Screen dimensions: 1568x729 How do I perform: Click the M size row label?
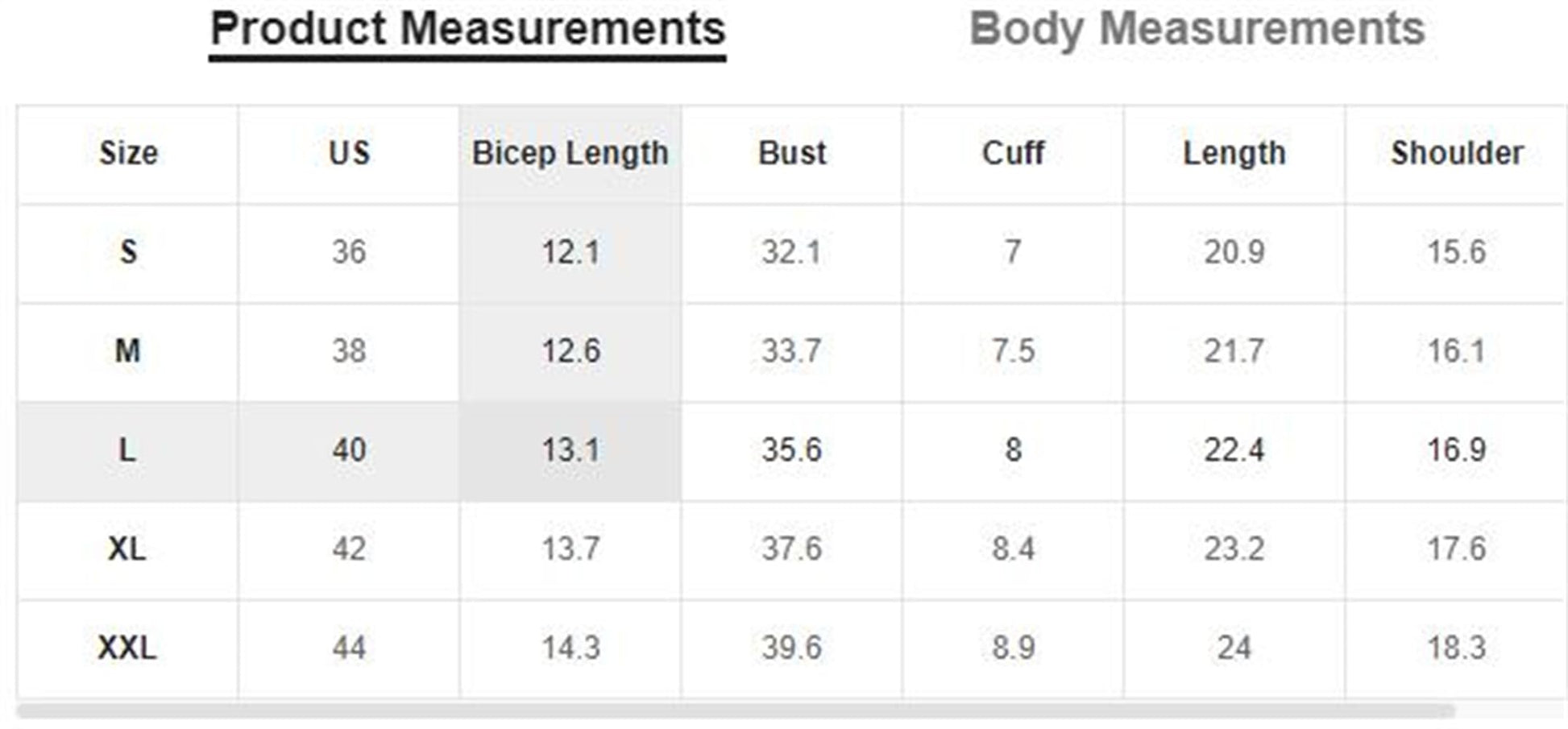127,351
